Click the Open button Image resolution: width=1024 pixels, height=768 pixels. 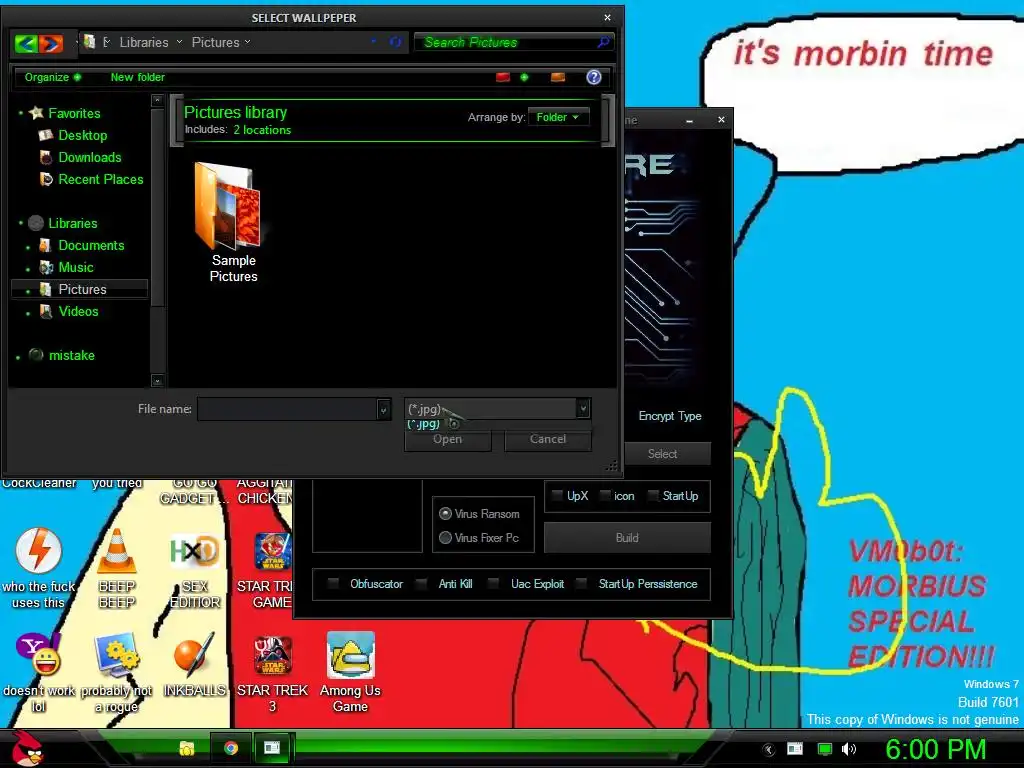pyautogui.click(x=448, y=440)
